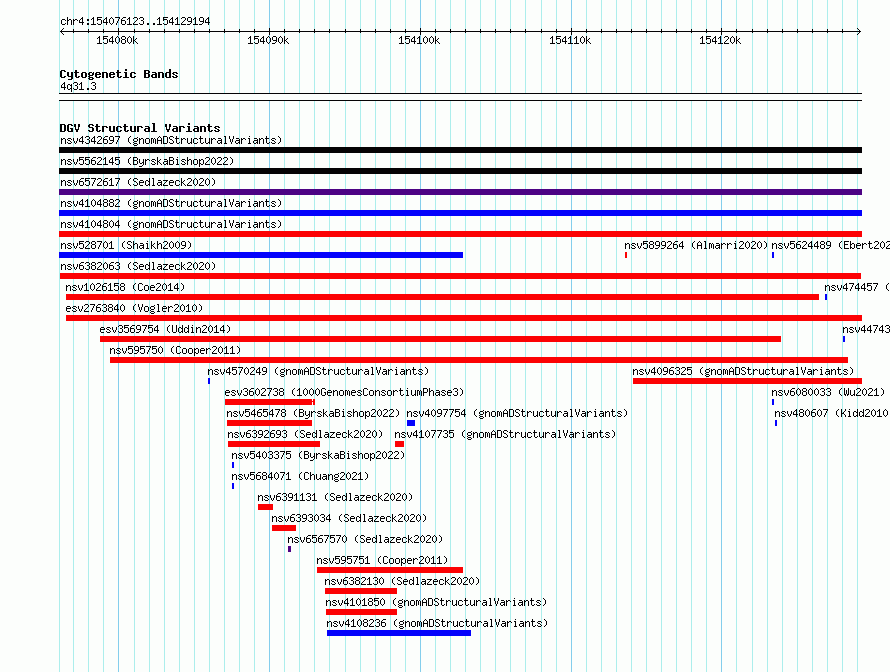Click the small purple nsv6567570 marker

tap(289, 549)
